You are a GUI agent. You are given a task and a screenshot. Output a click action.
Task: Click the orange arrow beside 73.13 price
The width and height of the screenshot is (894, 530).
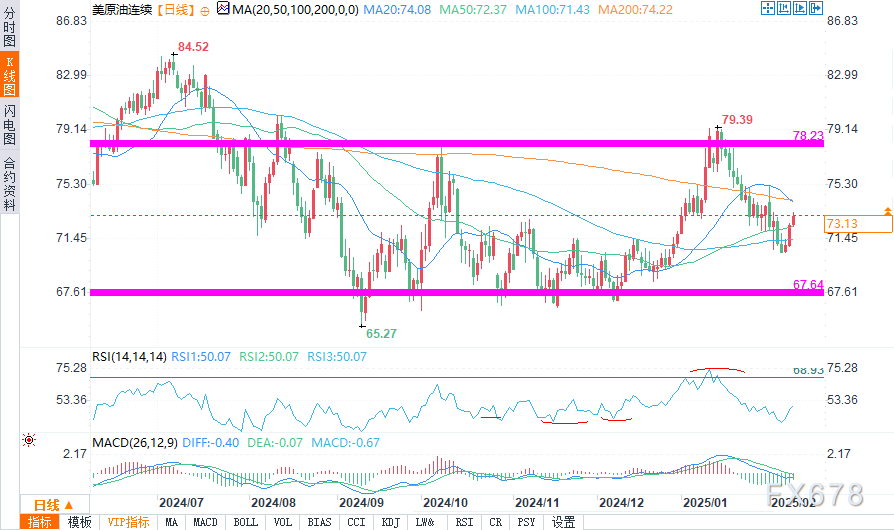tap(887, 212)
